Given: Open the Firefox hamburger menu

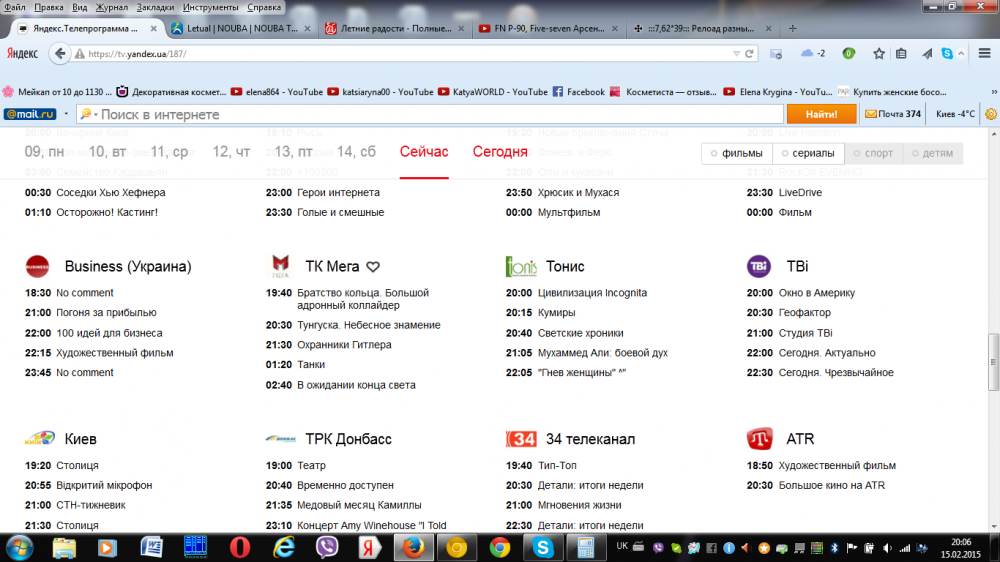Looking at the screenshot, I should [x=984, y=53].
